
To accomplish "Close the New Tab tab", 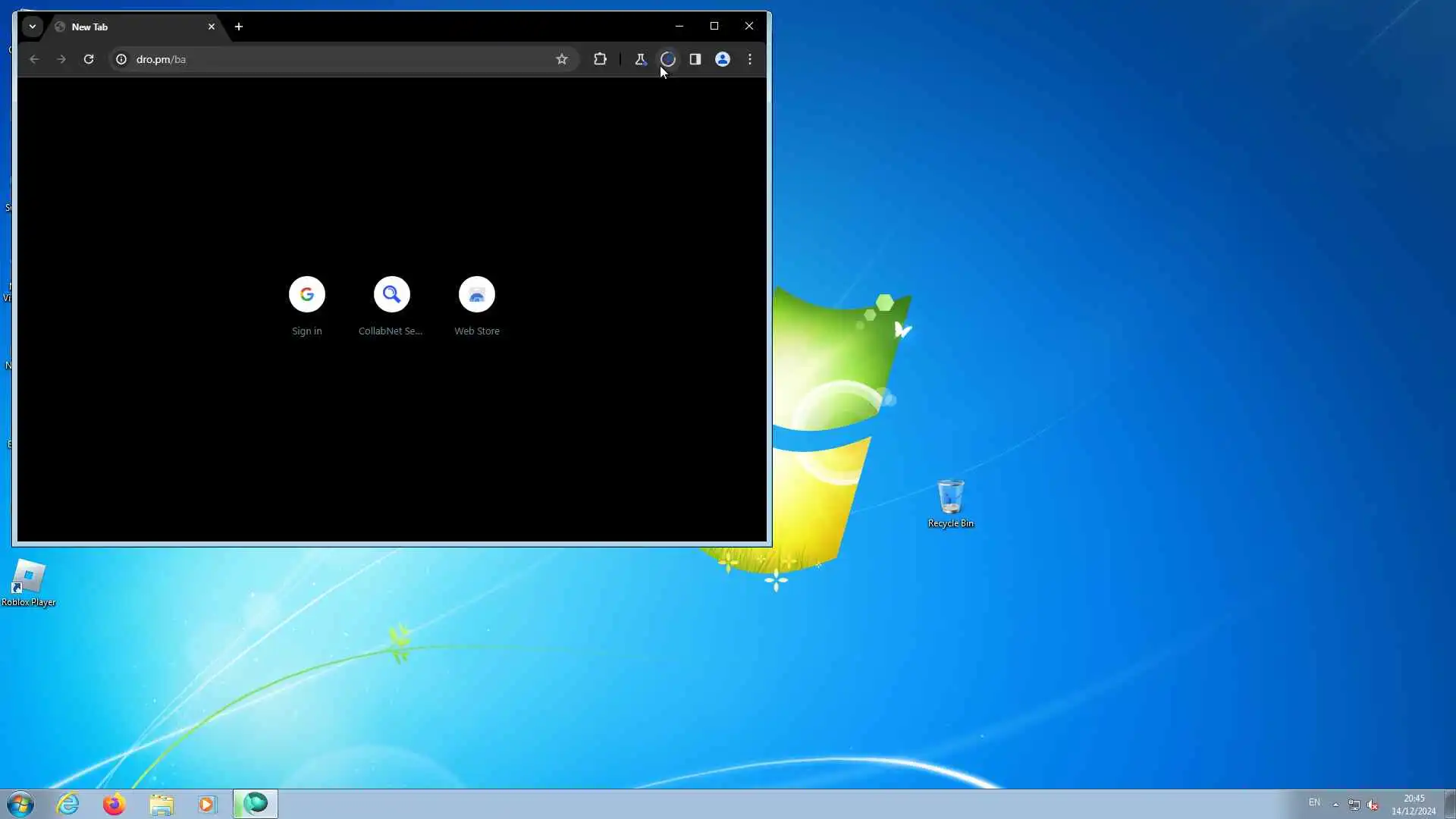I will click(212, 27).
